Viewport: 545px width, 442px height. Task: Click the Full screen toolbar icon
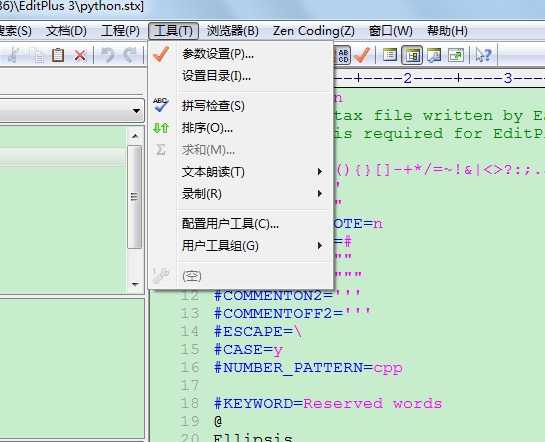click(456, 55)
